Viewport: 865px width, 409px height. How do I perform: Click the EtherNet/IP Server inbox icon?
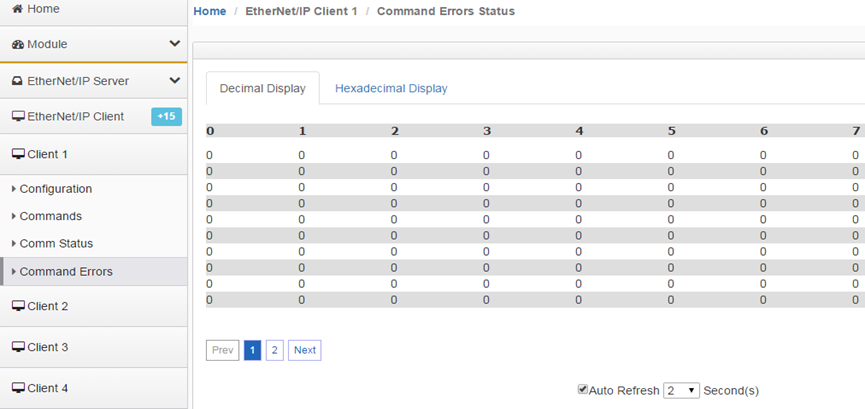(18, 81)
